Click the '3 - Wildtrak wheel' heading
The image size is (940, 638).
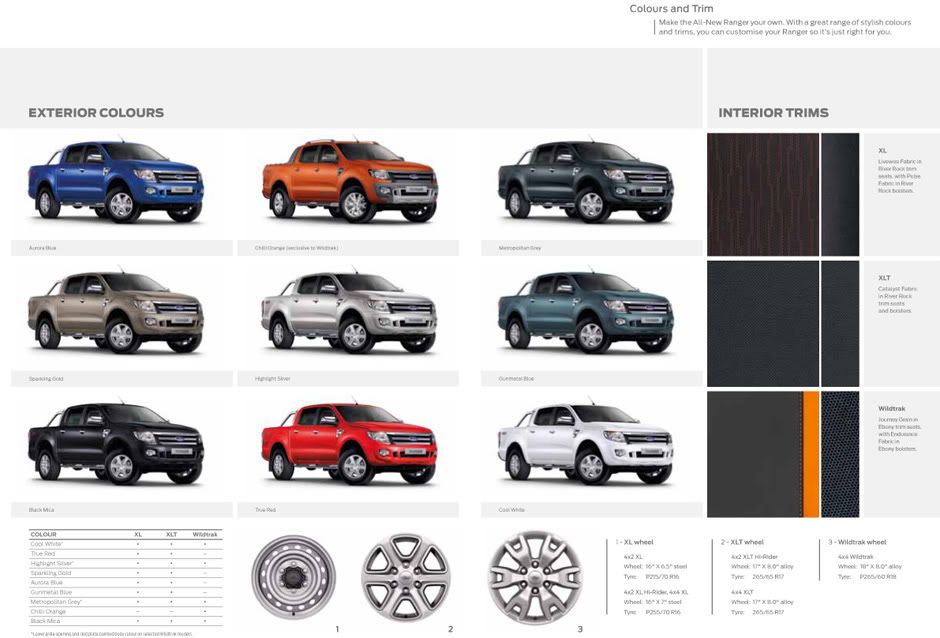point(857,542)
